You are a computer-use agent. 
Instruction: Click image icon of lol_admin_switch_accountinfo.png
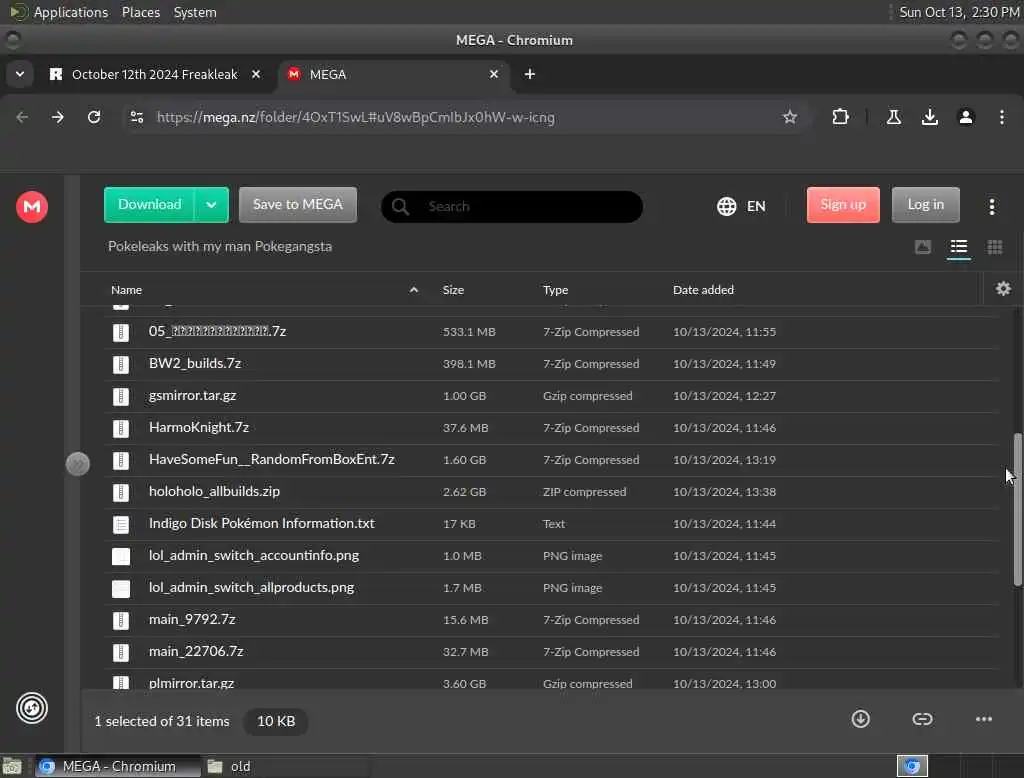point(121,556)
